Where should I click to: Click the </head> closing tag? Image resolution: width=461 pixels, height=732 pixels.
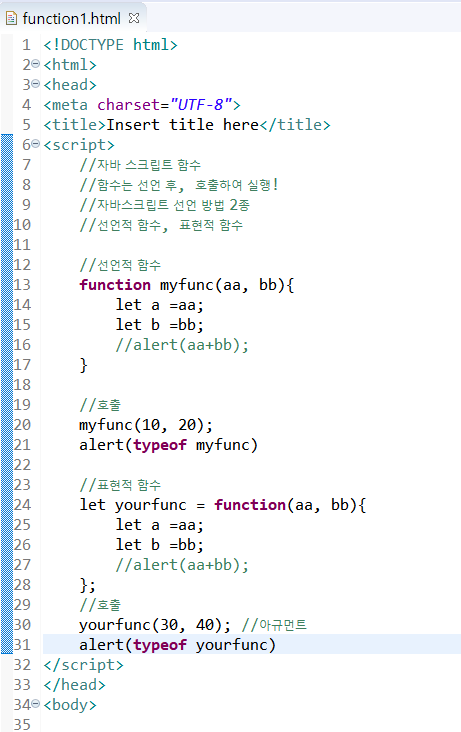point(75,685)
